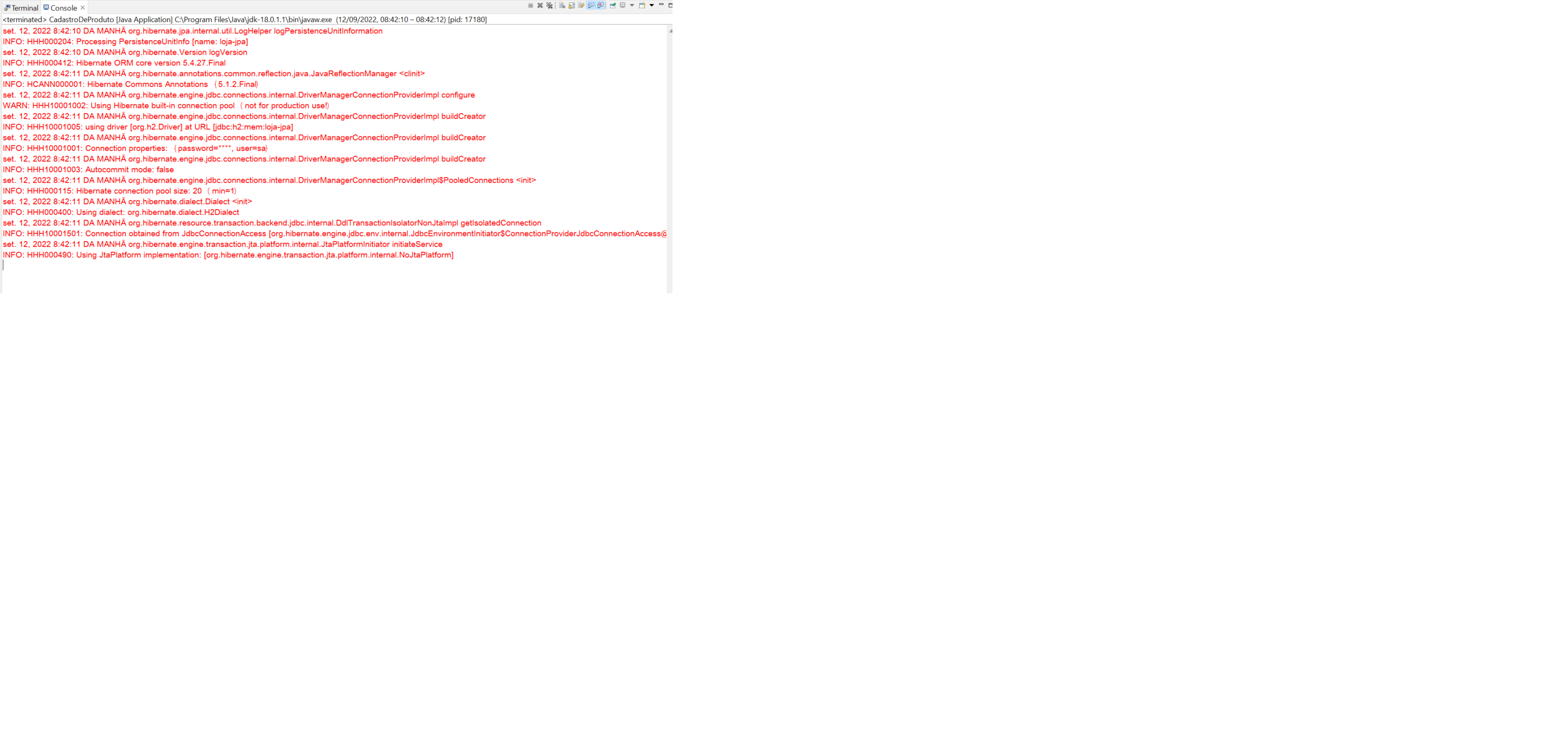Click line 'HHH10001003: Autocommit mode: false'
The width and height of the screenshot is (1568, 745).
tap(88, 169)
